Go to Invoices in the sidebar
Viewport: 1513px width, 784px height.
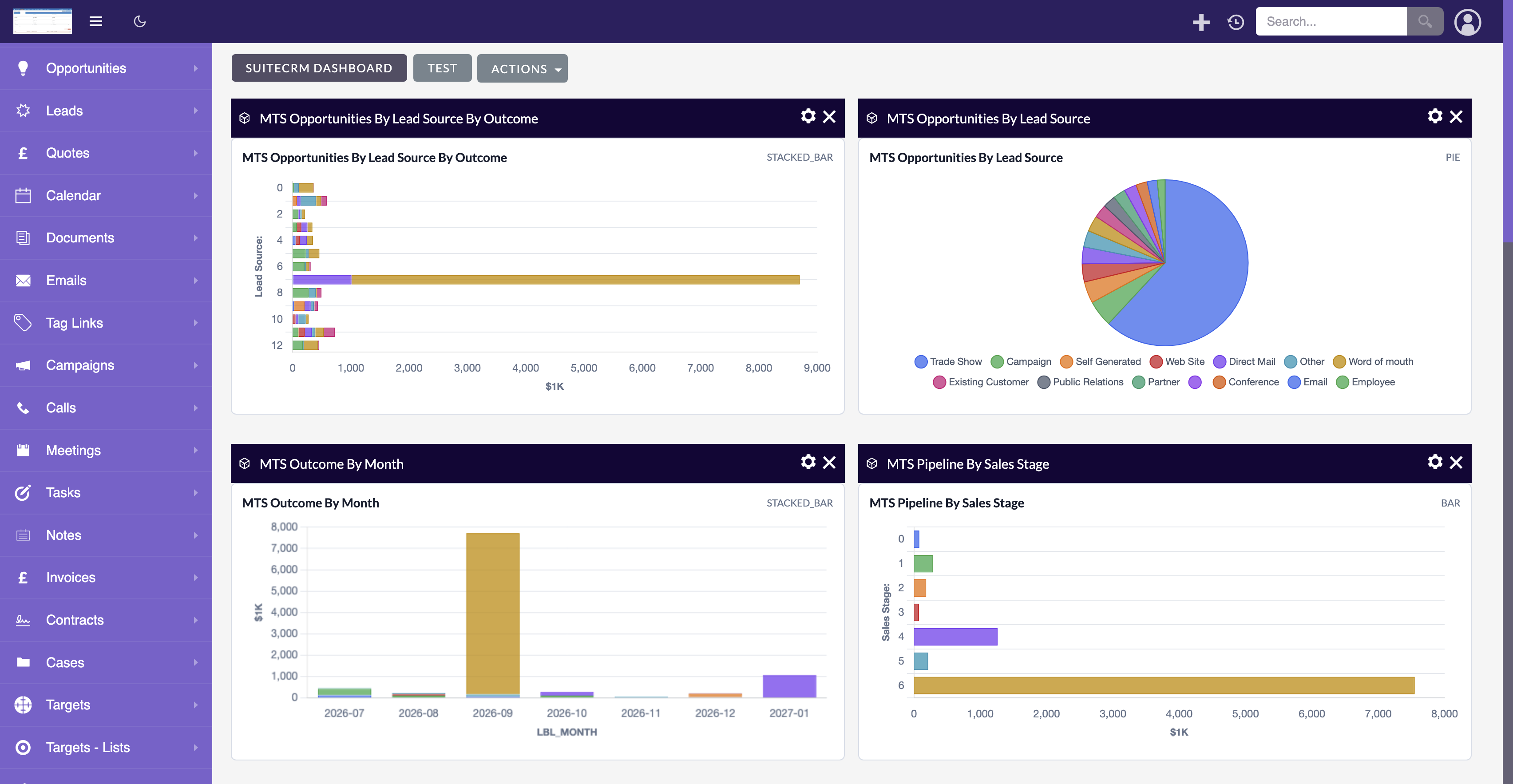click(71, 578)
